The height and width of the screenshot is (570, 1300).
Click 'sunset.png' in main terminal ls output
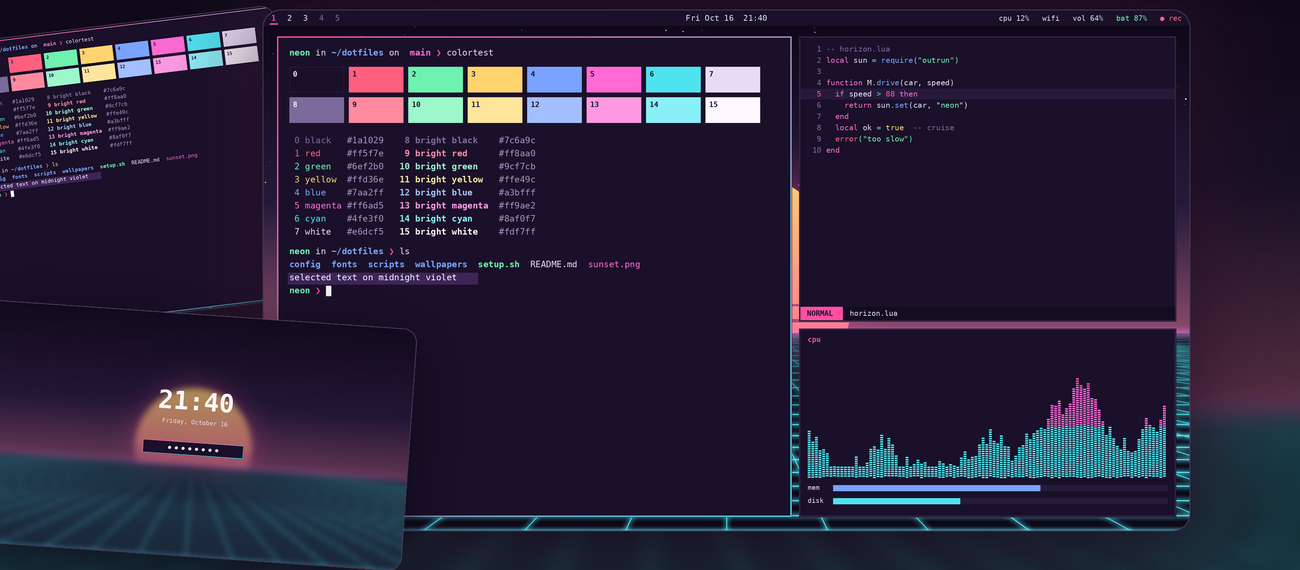pyautogui.click(x=614, y=265)
